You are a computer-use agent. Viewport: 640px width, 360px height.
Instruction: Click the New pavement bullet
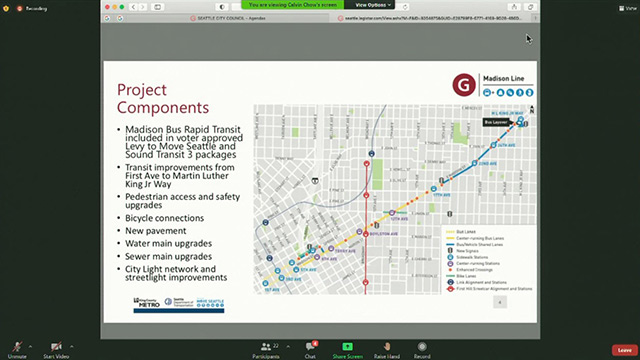[156, 231]
